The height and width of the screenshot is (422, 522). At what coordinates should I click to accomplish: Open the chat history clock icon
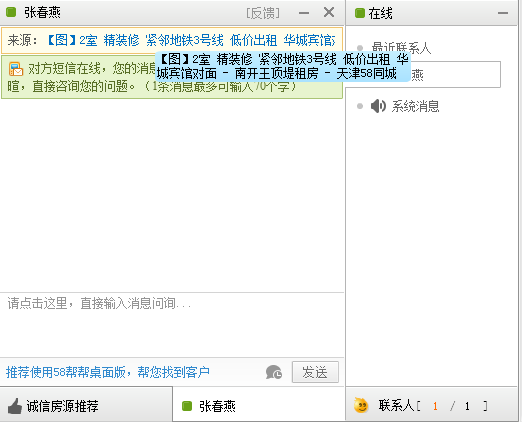[x=274, y=372]
